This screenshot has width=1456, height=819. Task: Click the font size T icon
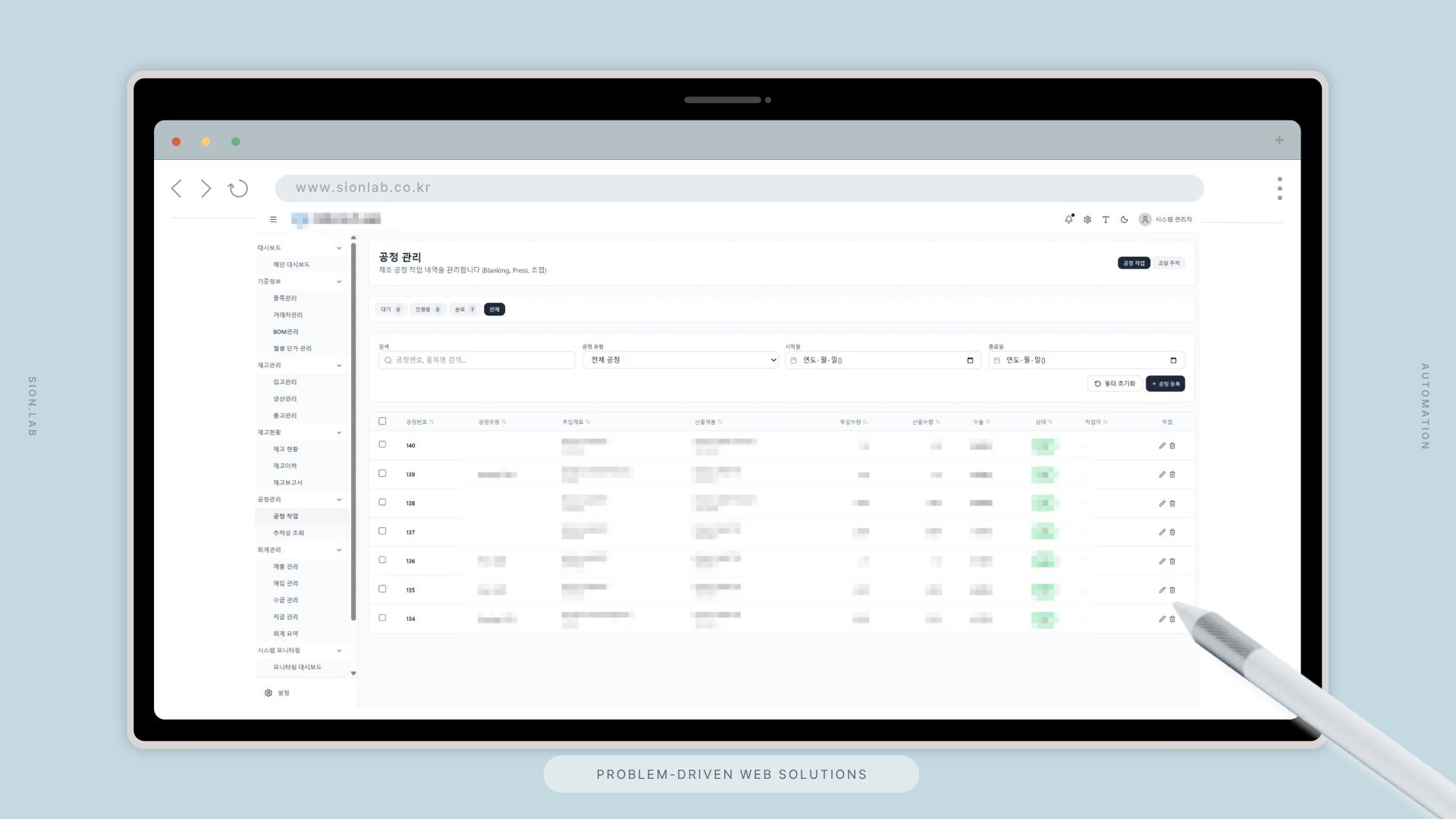click(1106, 220)
